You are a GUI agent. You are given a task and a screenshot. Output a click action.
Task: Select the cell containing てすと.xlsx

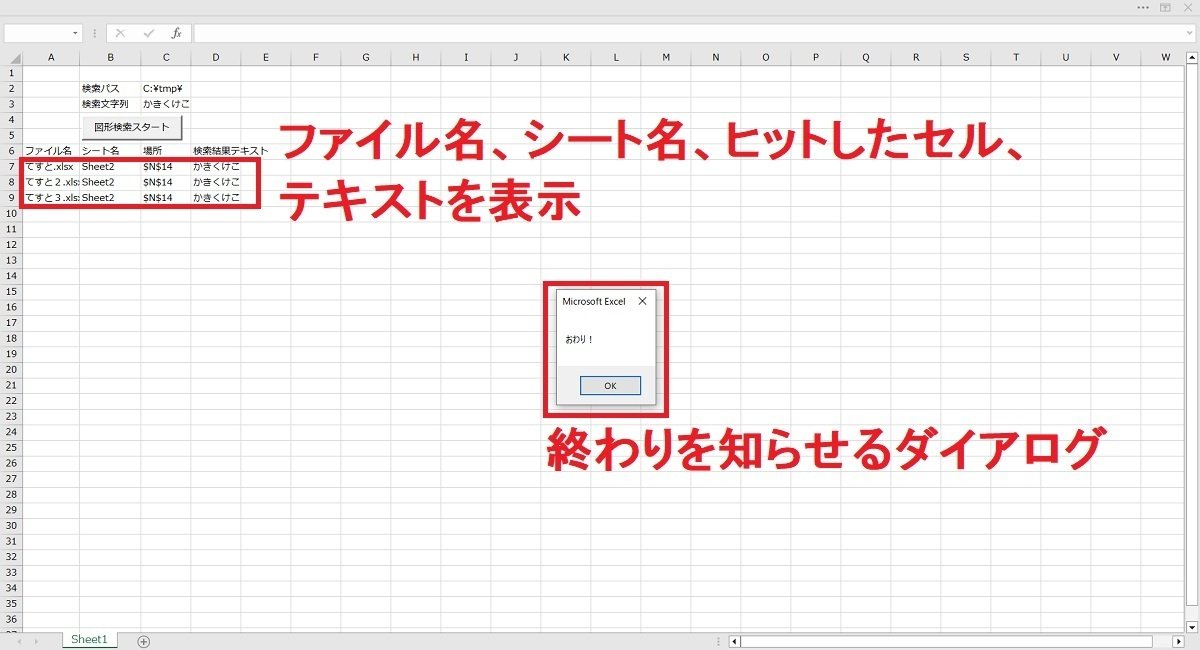51,167
